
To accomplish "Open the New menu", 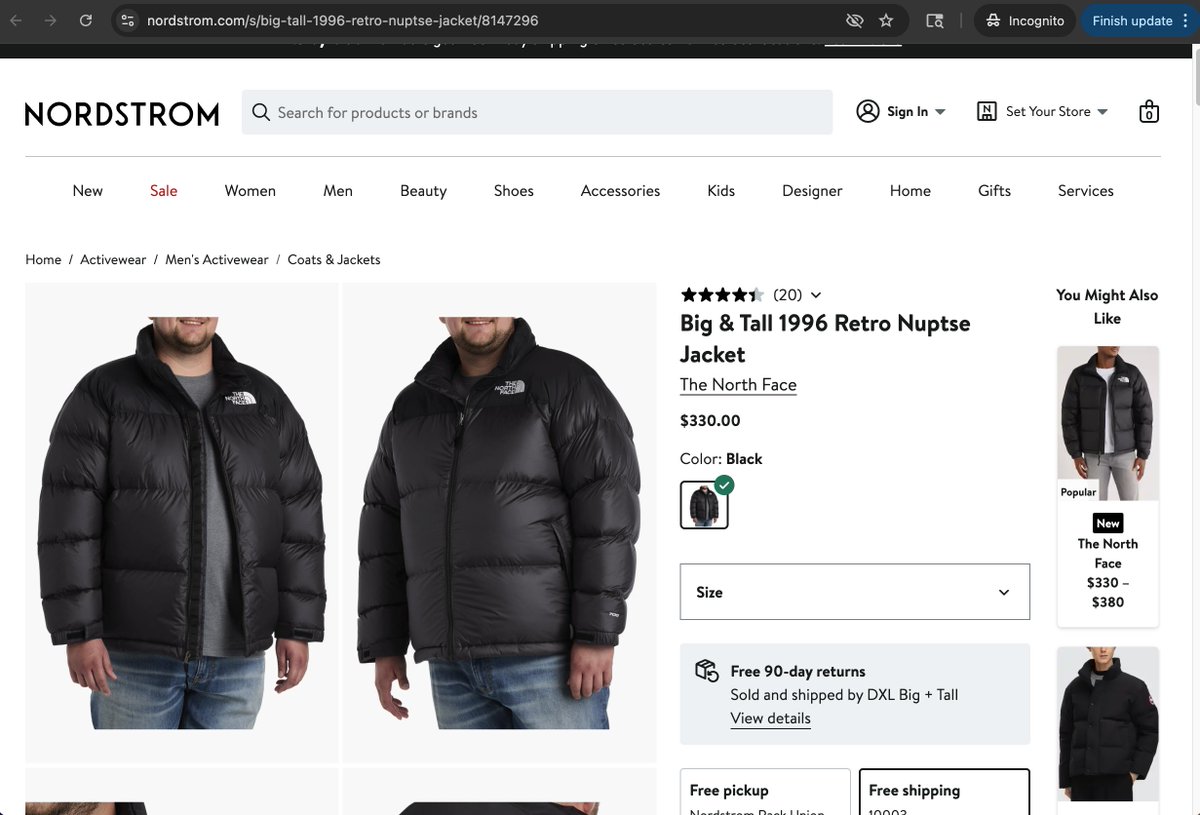I will pyautogui.click(x=88, y=190).
